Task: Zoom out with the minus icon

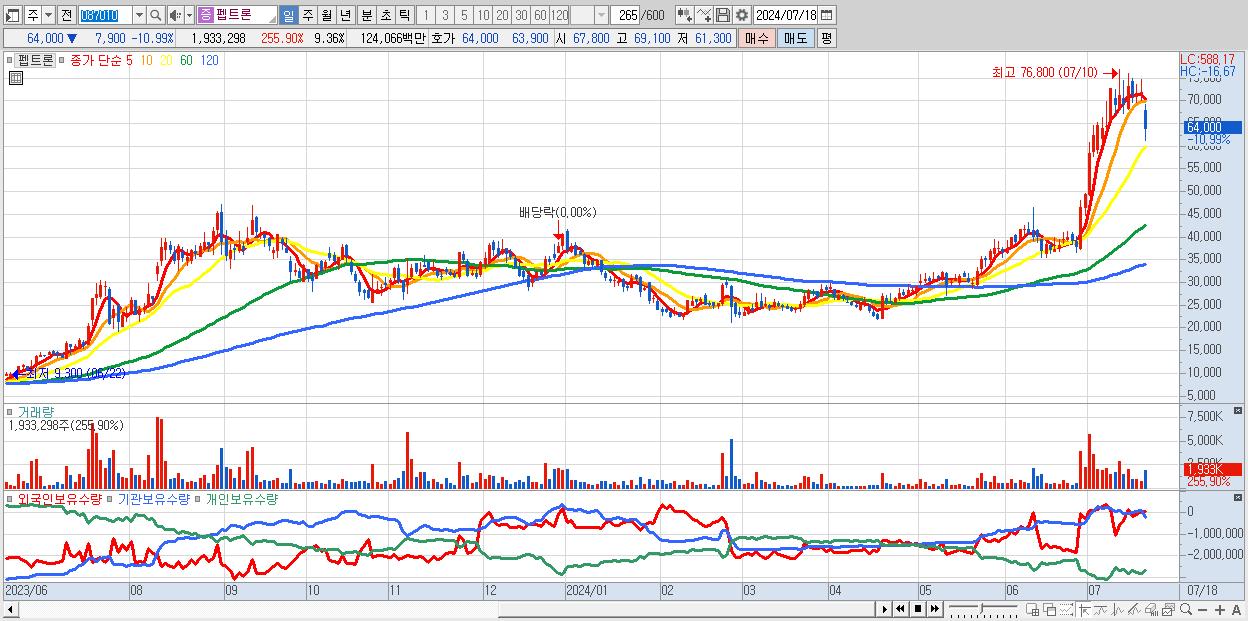Action: coord(1203,609)
